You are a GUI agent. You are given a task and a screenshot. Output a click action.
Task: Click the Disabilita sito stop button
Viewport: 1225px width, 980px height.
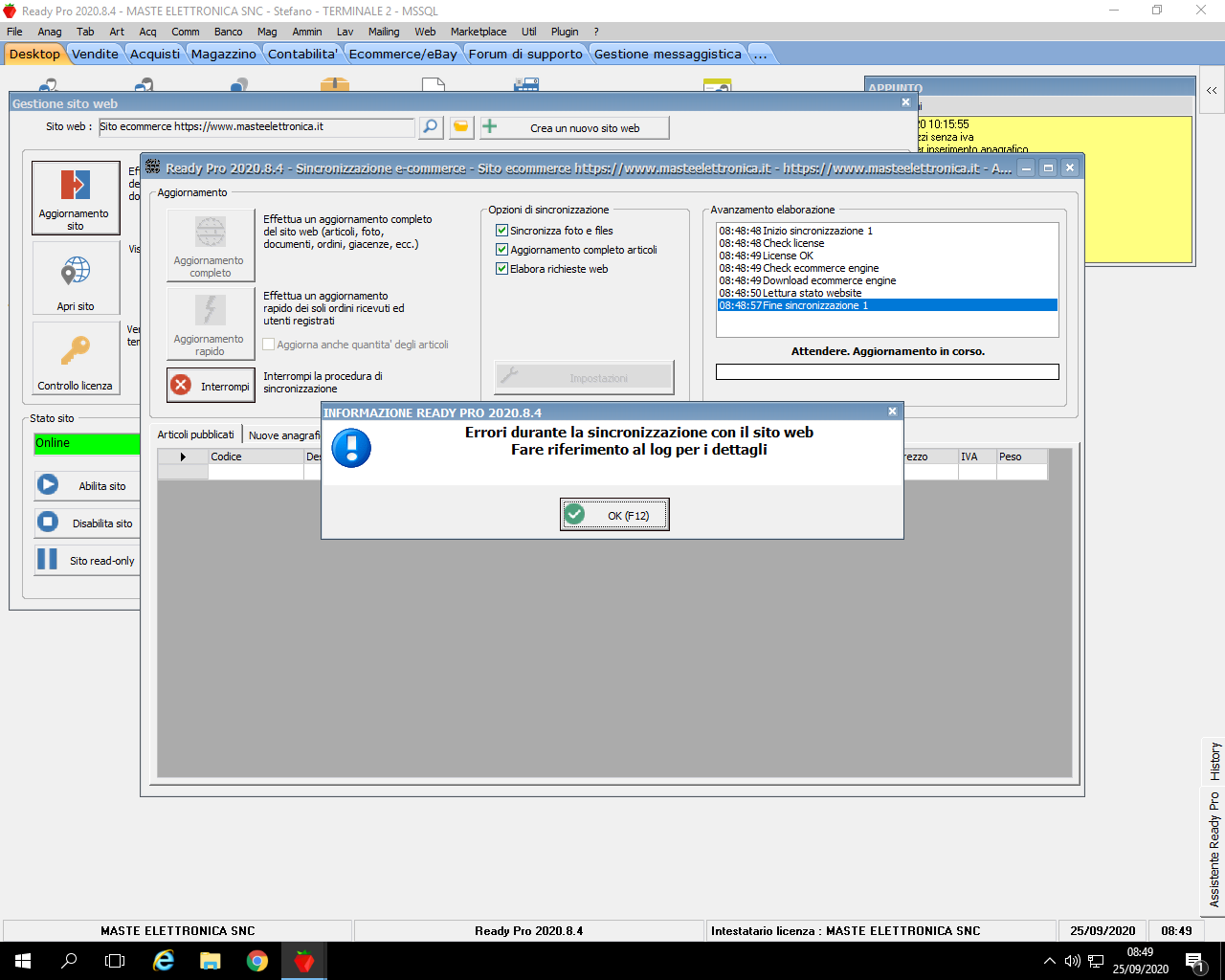tap(87, 523)
